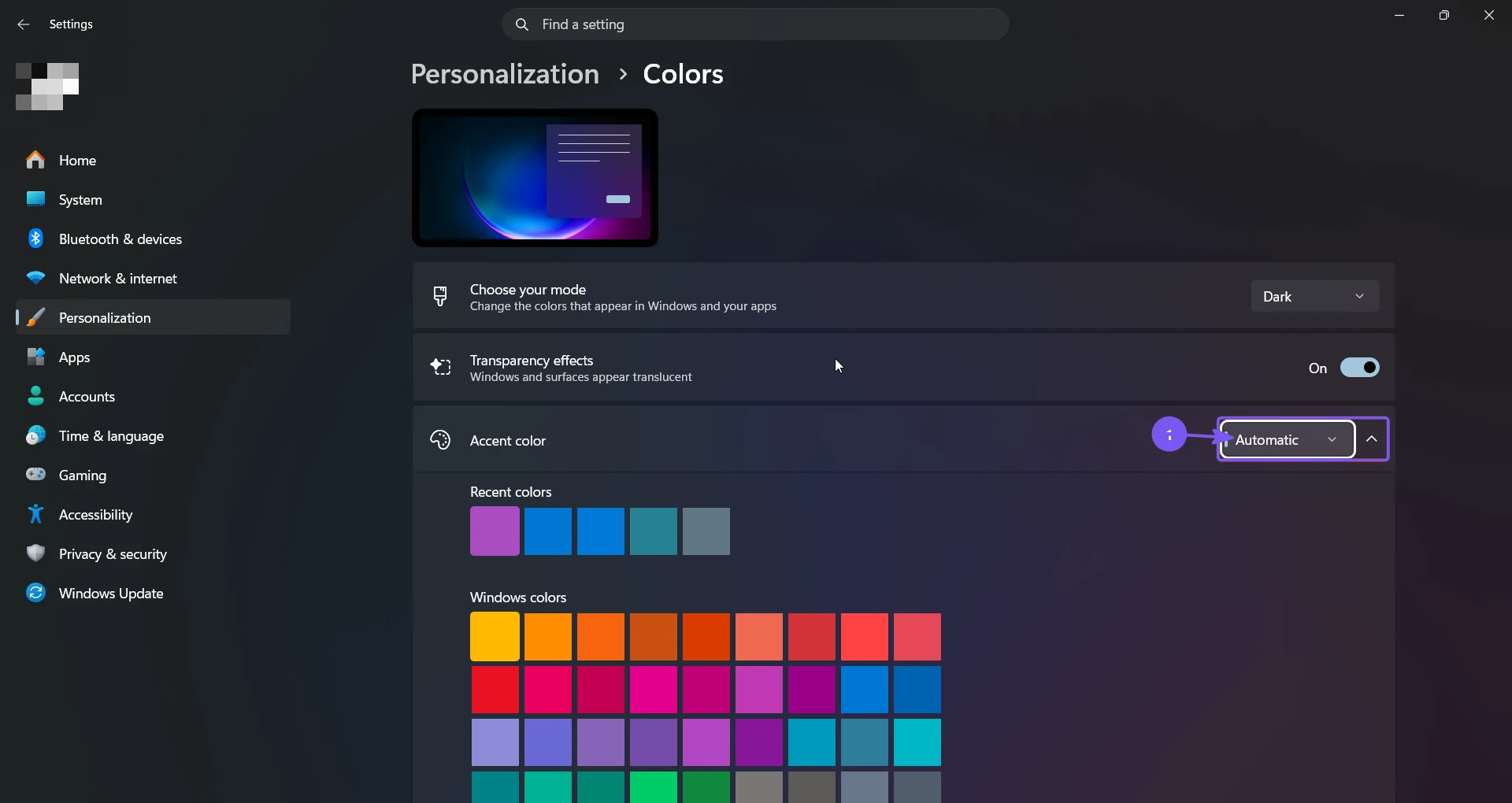Click the Time & language globe icon
The width and height of the screenshot is (1512, 803).
(x=35, y=435)
